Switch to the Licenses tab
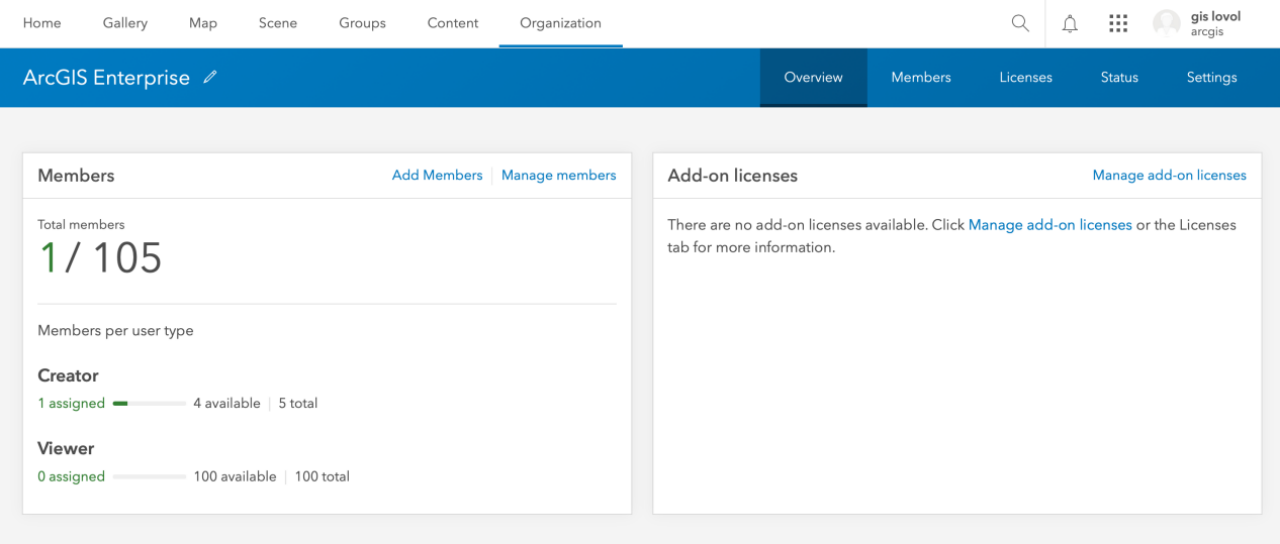This screenshot has width=1280, height=544. tap(1026, 77)
